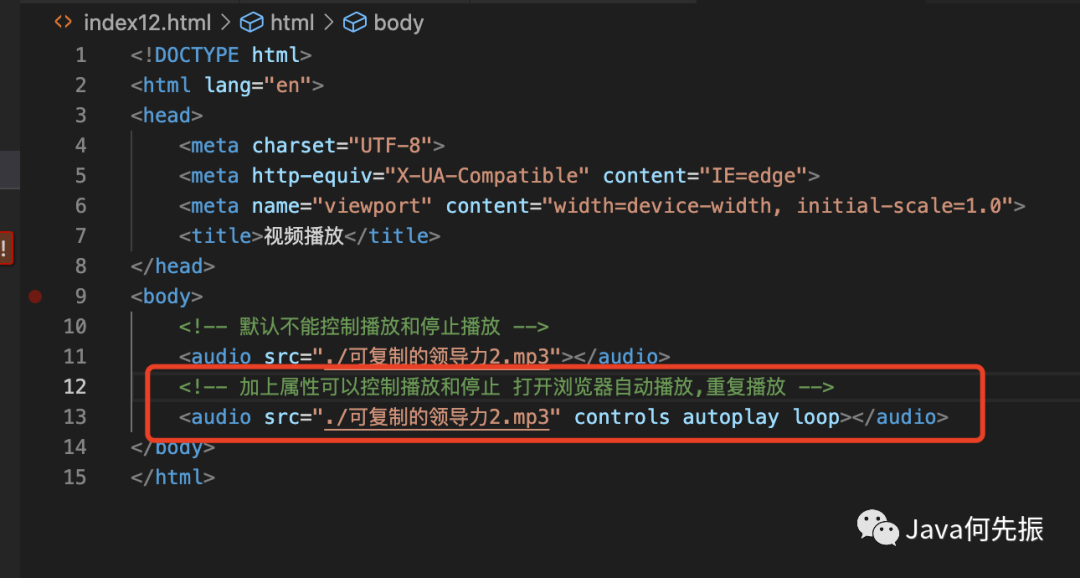Expand the chevron between index12.html and html

tap(225, 22)
